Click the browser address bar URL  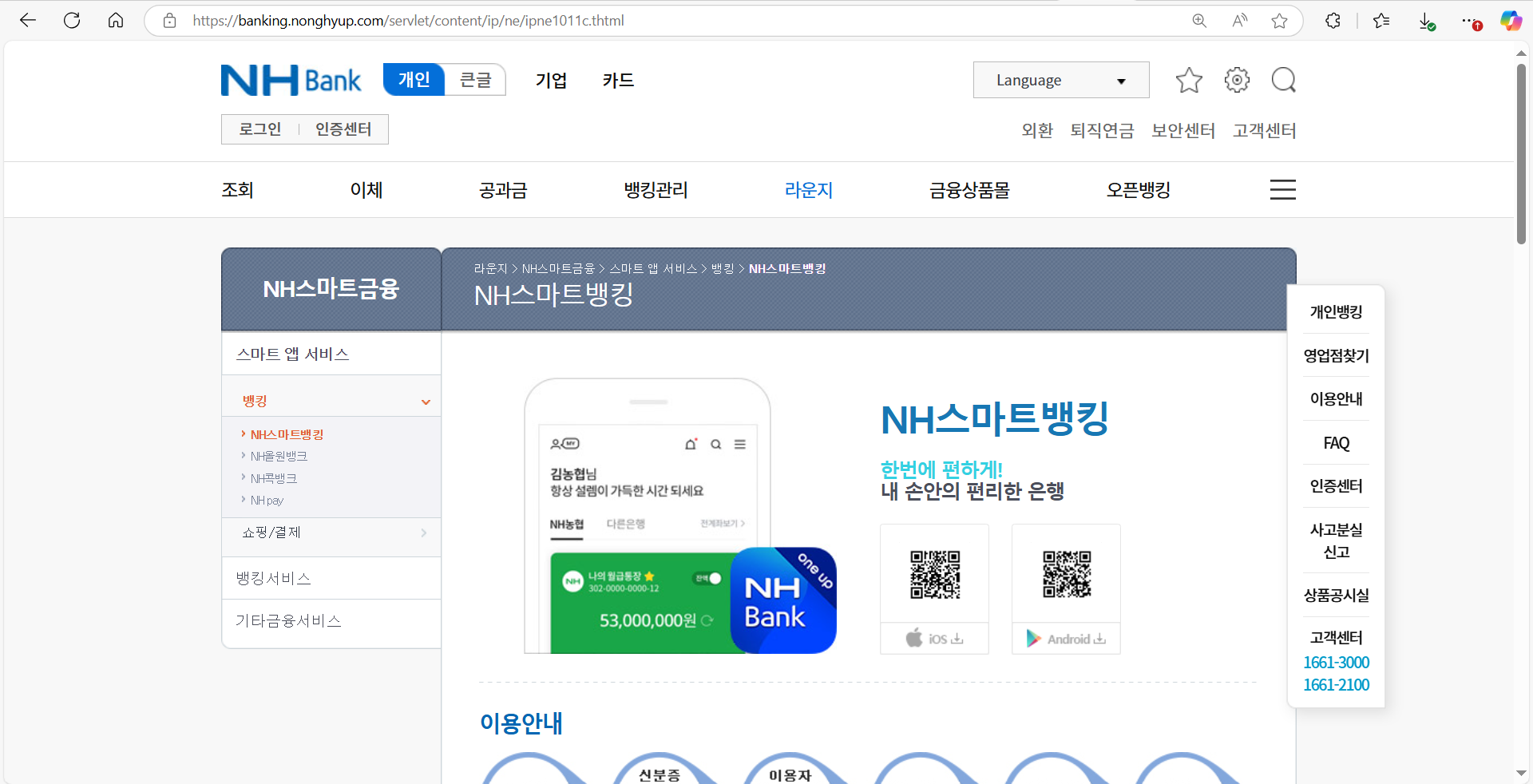click(408, 21)
